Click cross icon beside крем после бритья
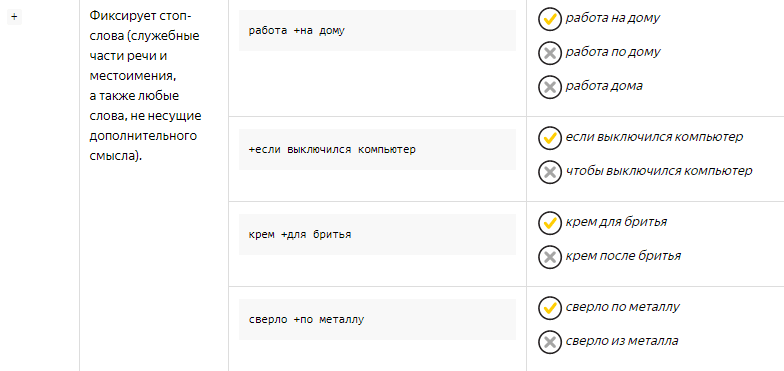 coord(550,257)
